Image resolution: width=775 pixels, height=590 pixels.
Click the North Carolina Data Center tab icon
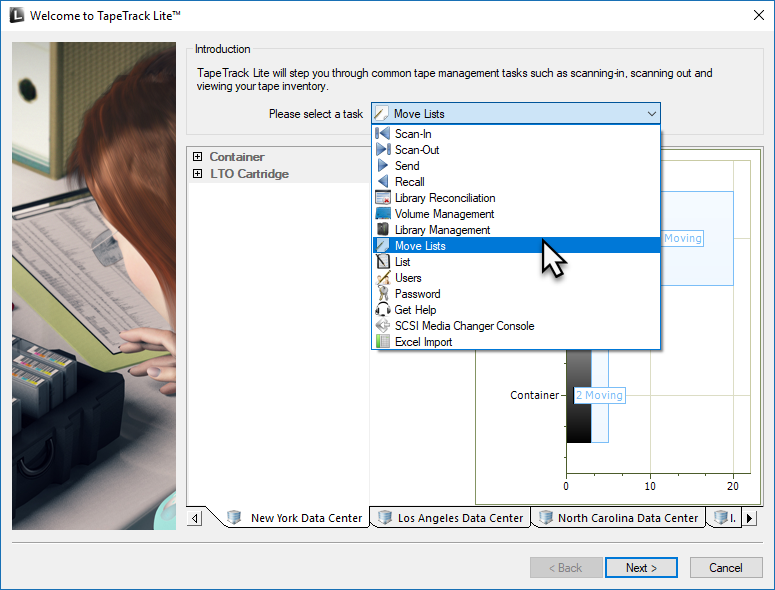(x=545, y=517)
